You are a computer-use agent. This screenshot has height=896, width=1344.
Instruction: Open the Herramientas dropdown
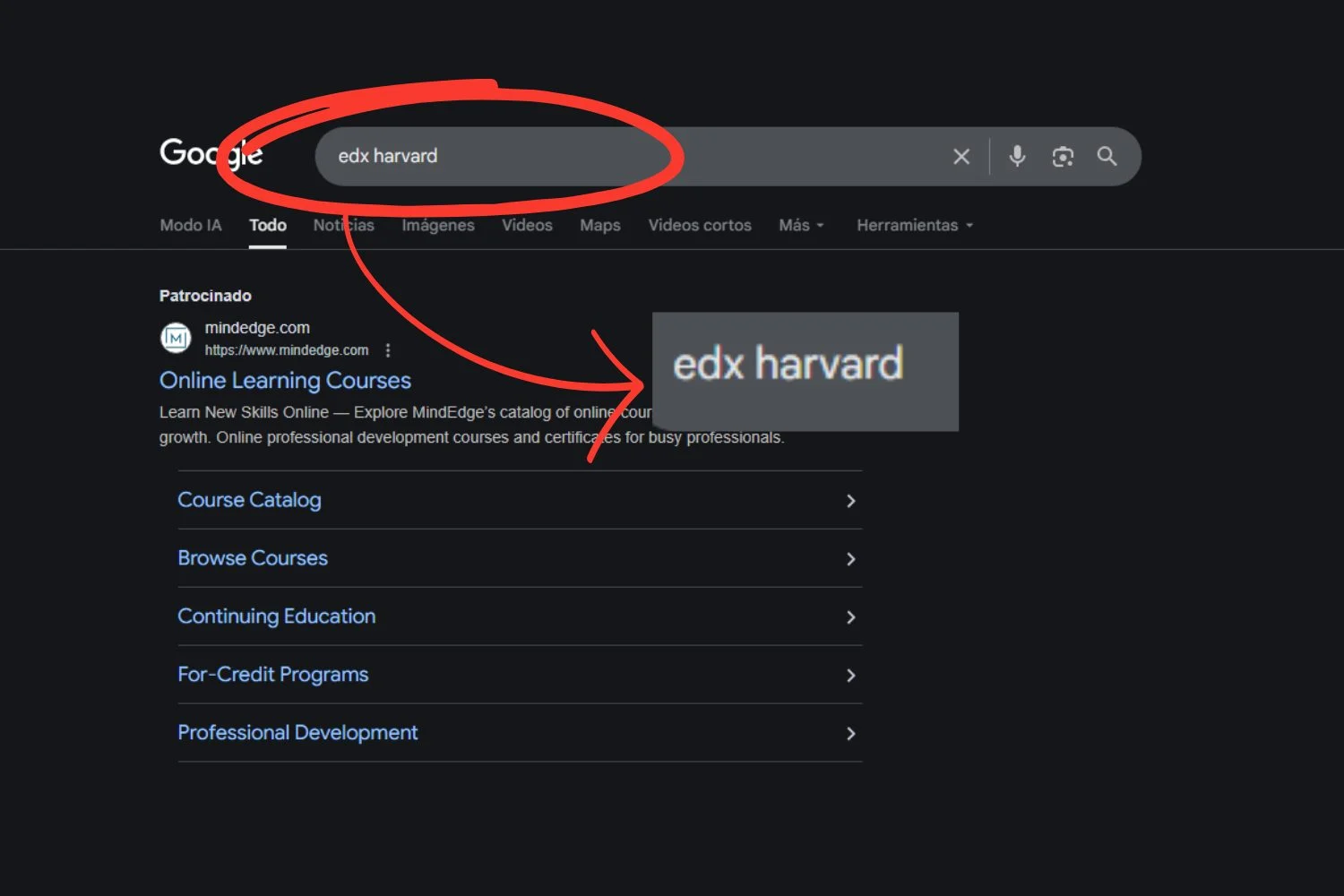(x=914, y=226)
